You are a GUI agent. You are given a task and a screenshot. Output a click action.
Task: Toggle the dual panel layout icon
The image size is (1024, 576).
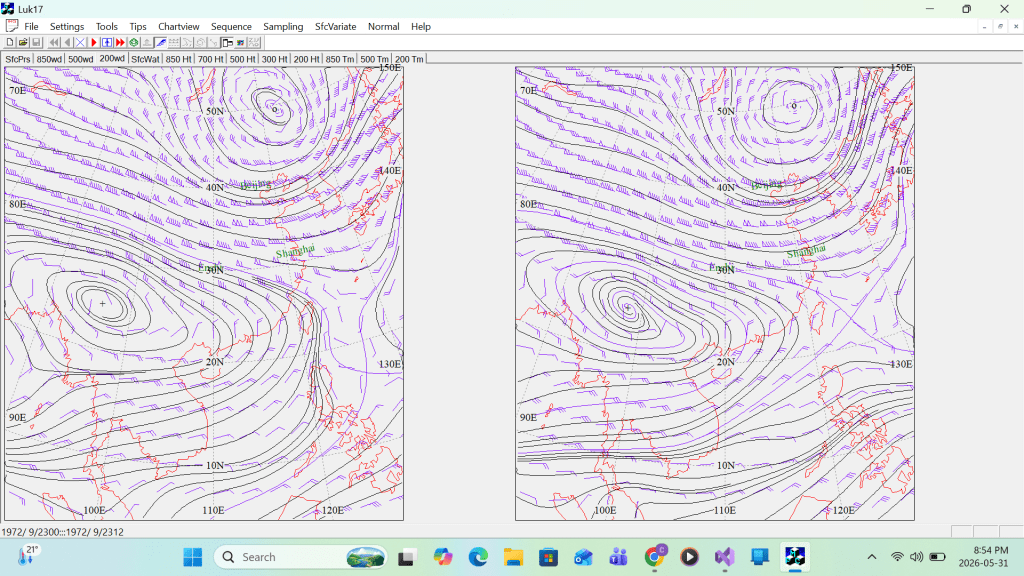coord(227,42)
